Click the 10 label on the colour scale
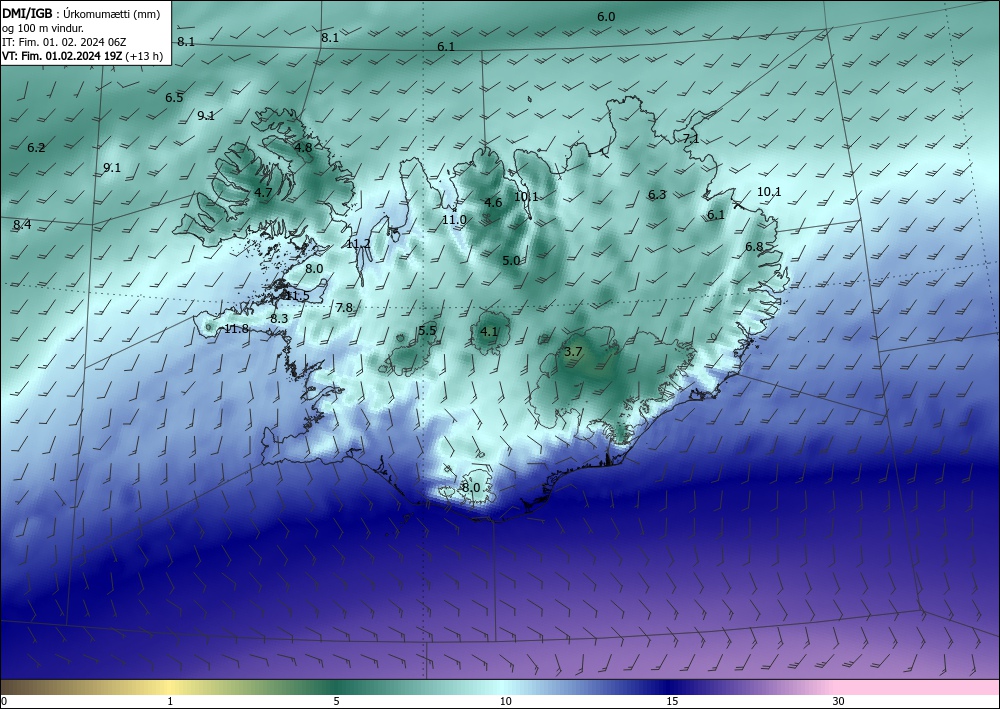Screen dimensions: 1000x709 tap(505, 701)
